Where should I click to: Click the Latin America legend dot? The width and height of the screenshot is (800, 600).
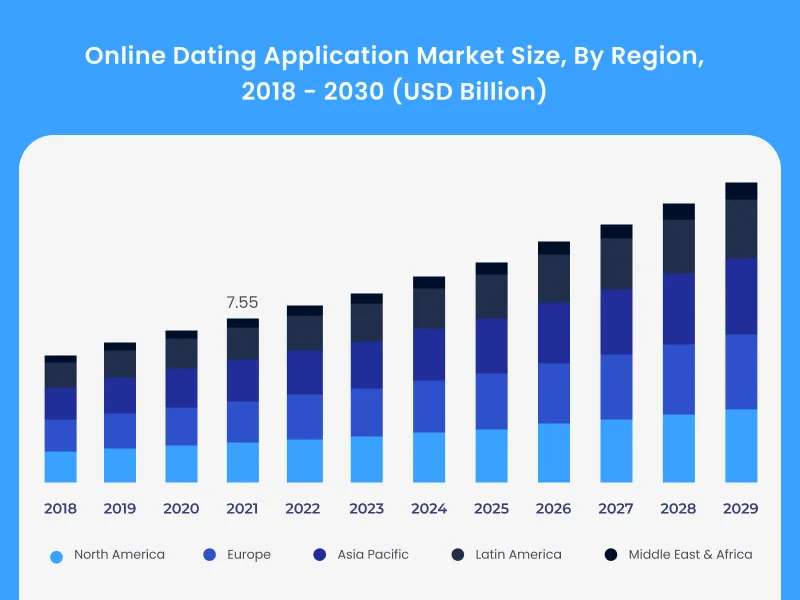458,555
